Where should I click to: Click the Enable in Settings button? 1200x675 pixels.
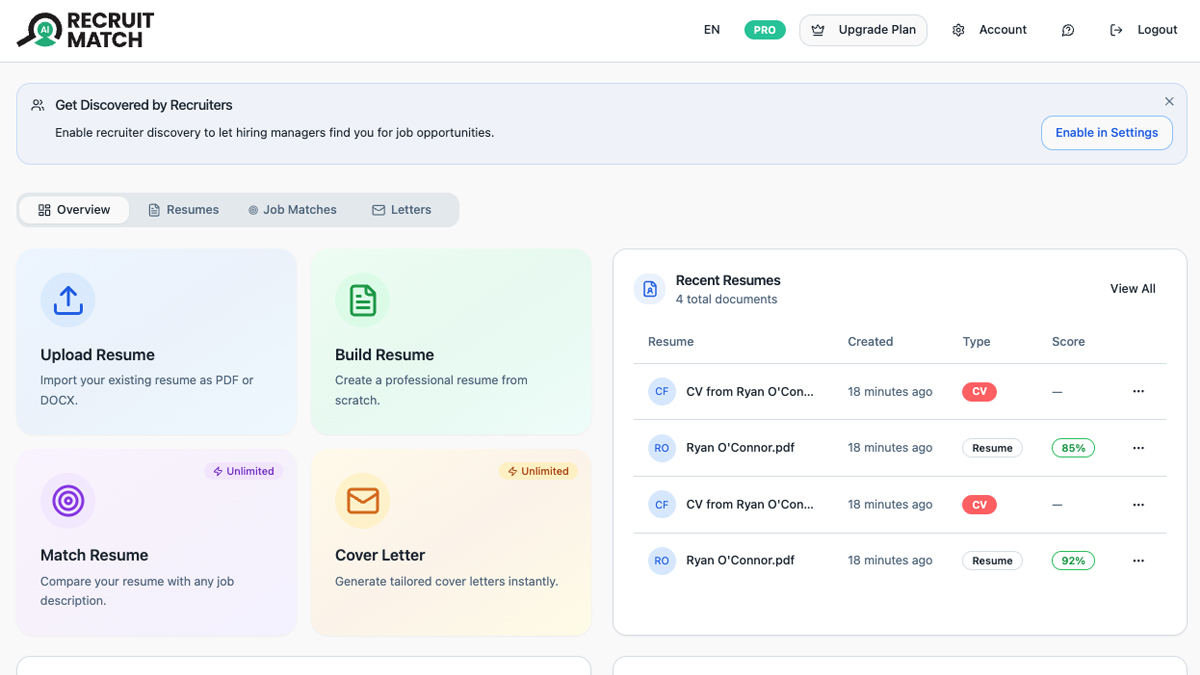coord(1107,132)
